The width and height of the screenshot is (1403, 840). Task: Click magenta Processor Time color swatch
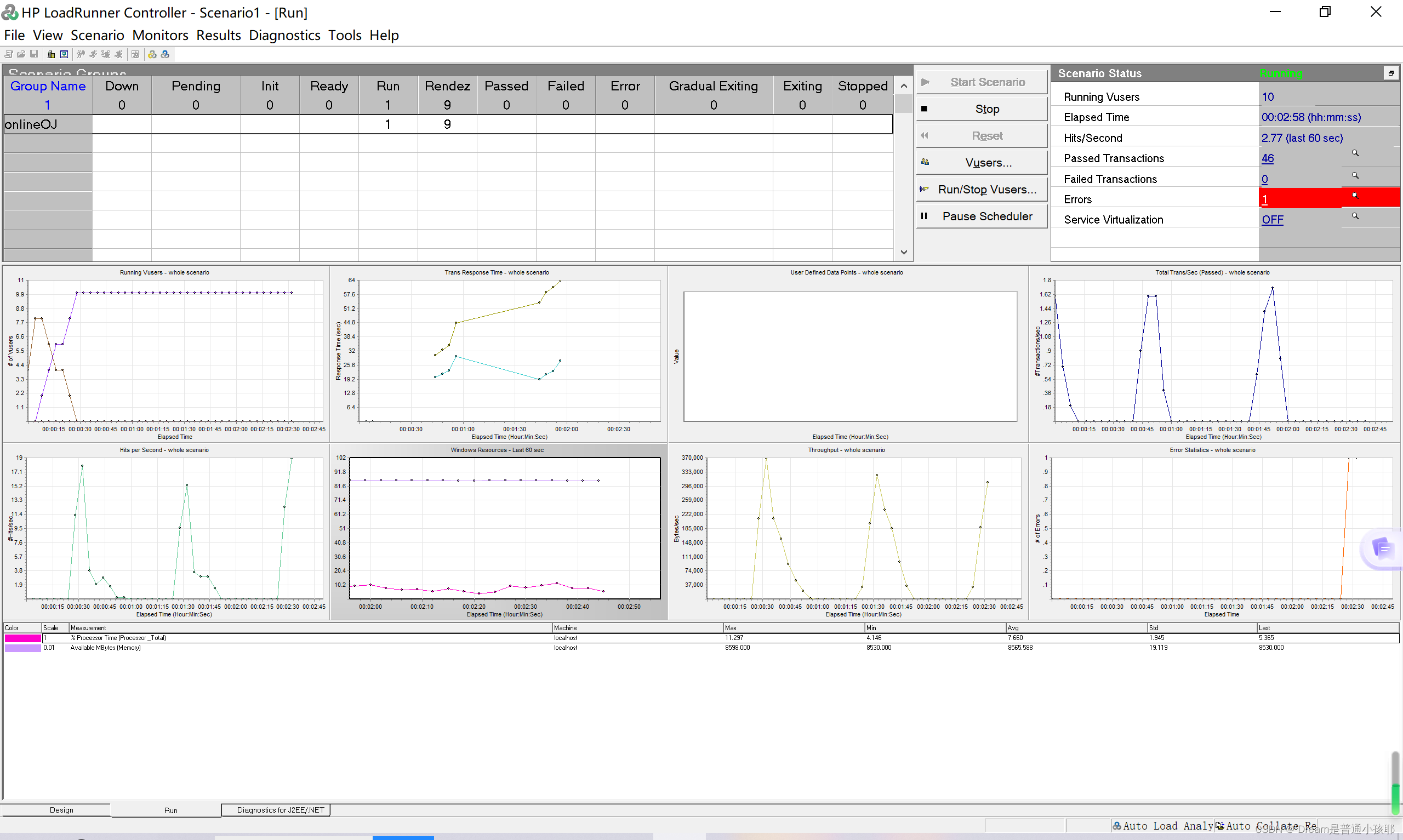pyautogui.click(x=22, y=638)
